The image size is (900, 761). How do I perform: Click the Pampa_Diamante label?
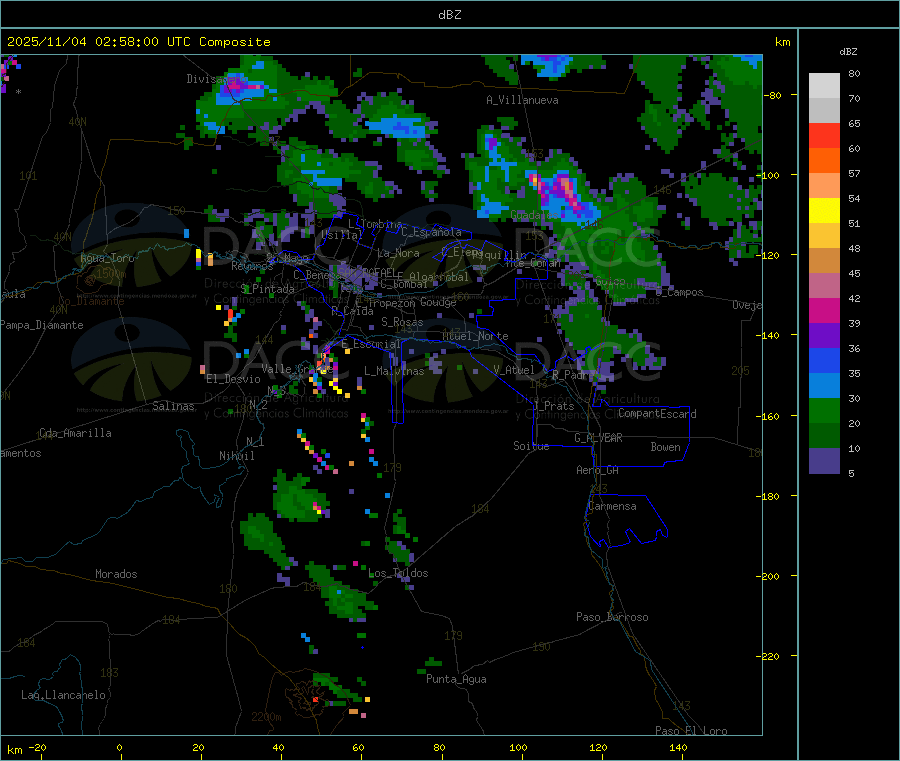(x=42, y=325)
